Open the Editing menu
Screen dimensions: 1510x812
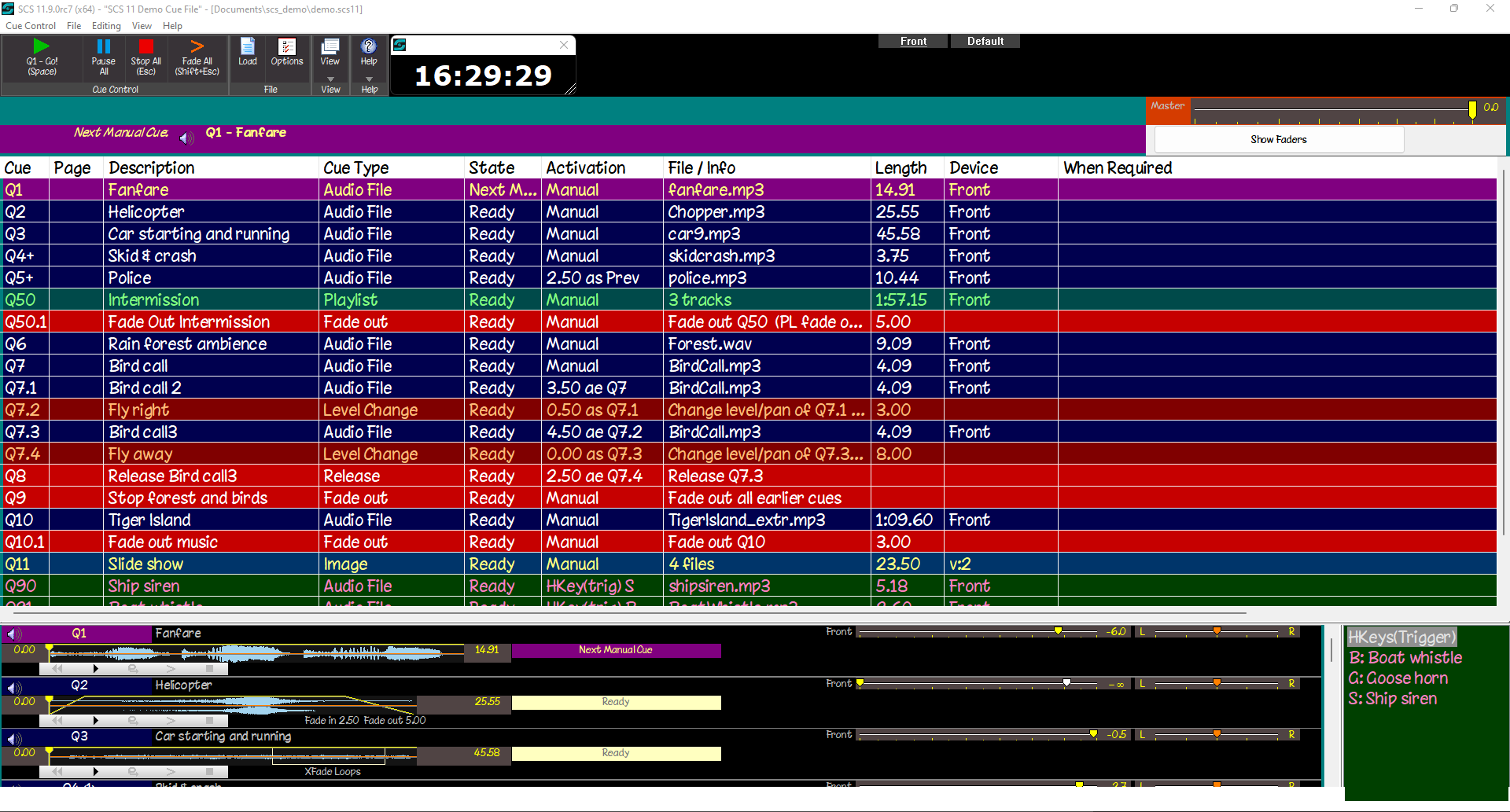106,26
